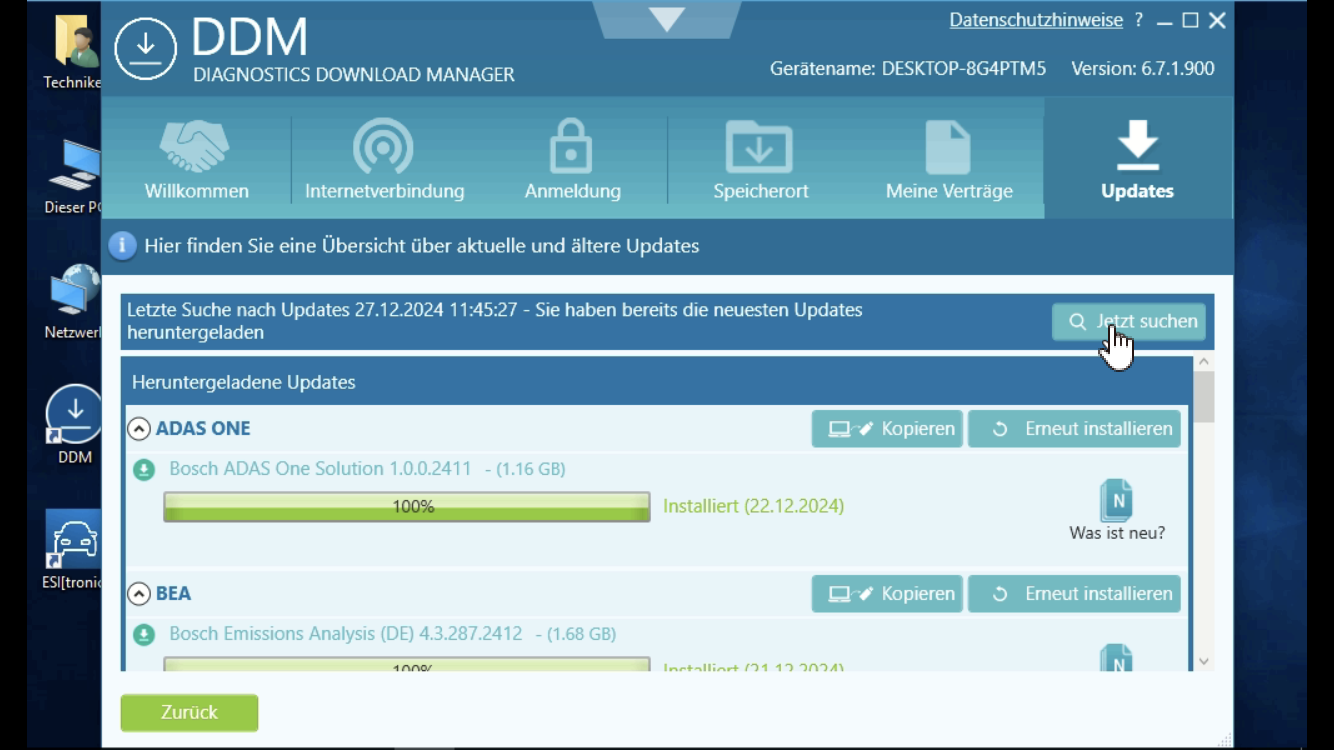Select the Bosch ADAS One Solution 1.0.0.2411 text
The width and height of the screenshot is (1334, 750).
click(x=320, y=469)
